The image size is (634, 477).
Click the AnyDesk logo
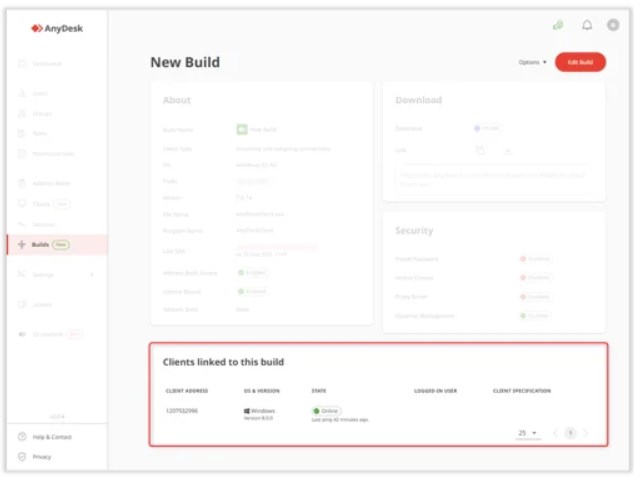(57, 28)
